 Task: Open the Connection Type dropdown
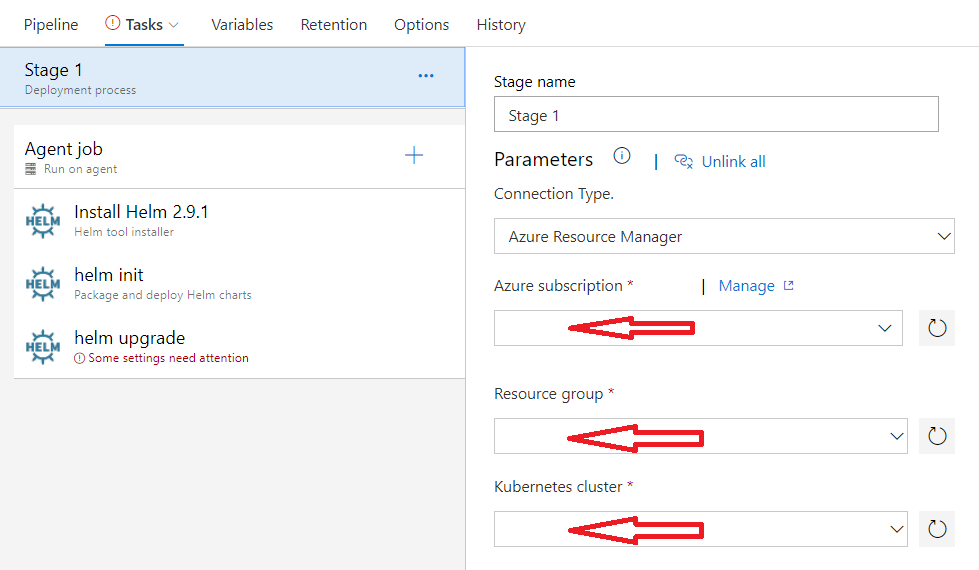pyautogui.click(x=724, y=236)
